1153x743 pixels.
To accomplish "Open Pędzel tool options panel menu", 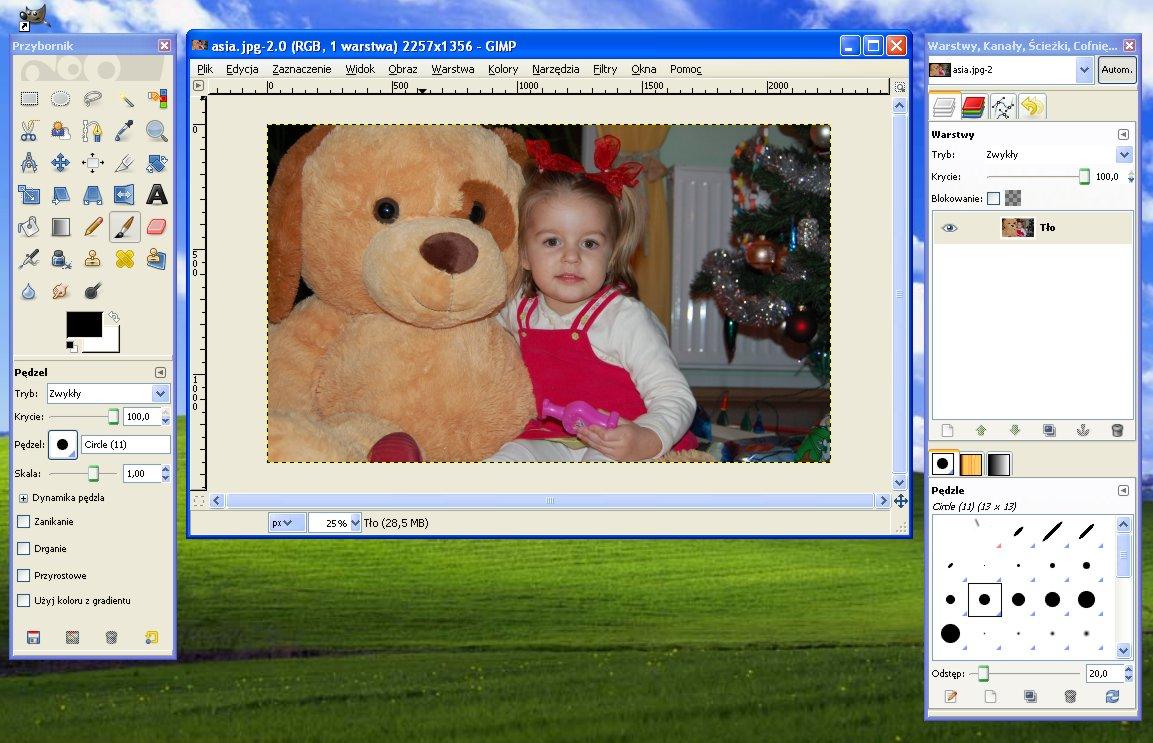I will 160,372.
